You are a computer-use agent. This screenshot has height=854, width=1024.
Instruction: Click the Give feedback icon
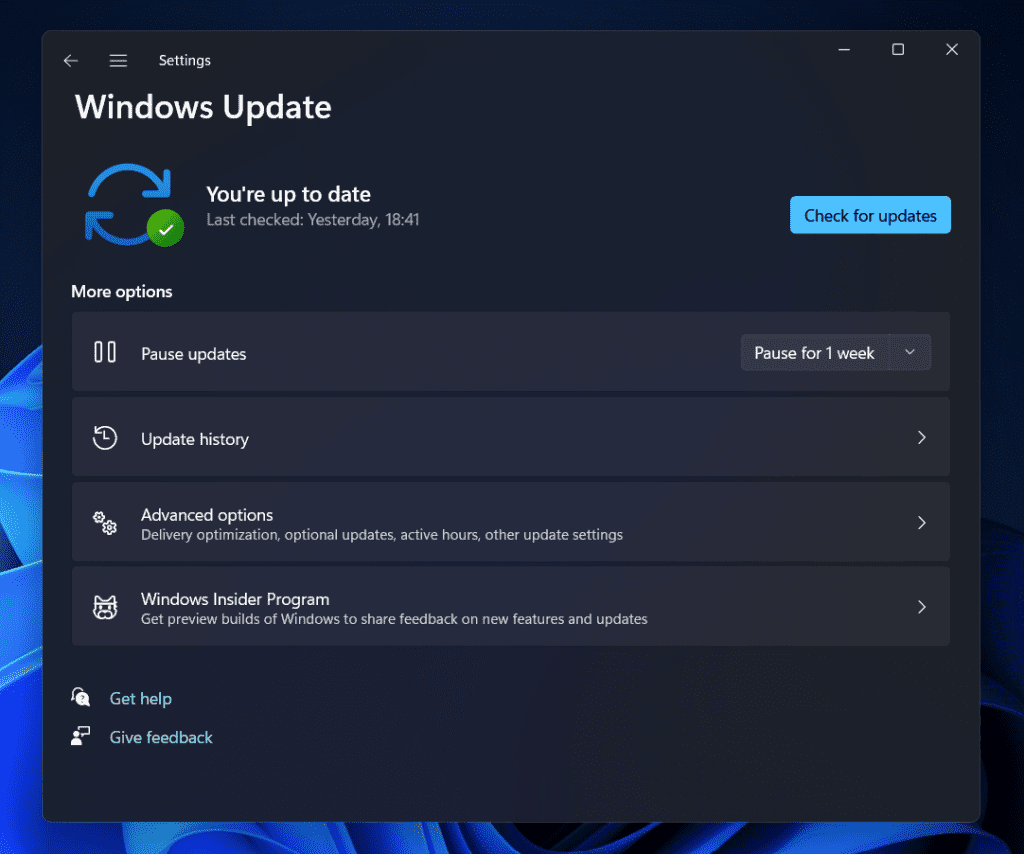pos(81,736)
